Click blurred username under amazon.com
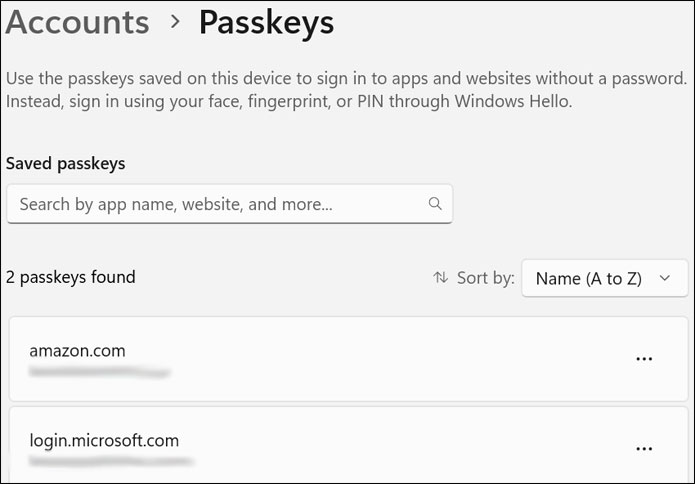This screenshot has width=695, height=484. click(x=98, y=372)
